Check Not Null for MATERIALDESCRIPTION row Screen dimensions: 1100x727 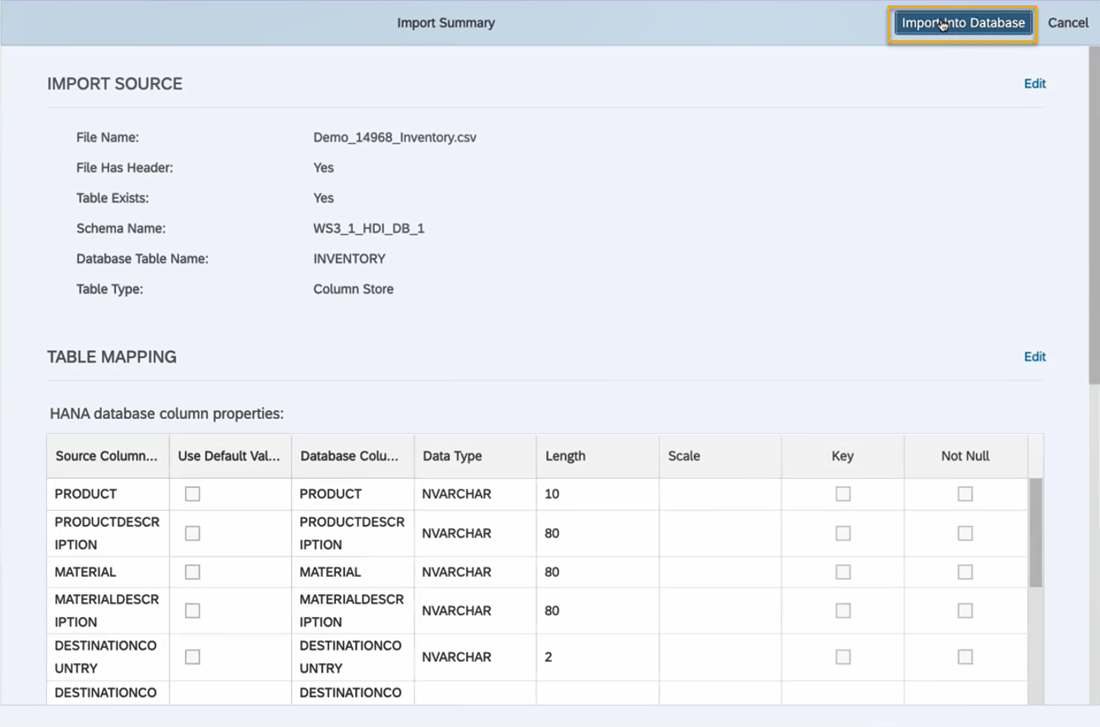tap(965, 611)
